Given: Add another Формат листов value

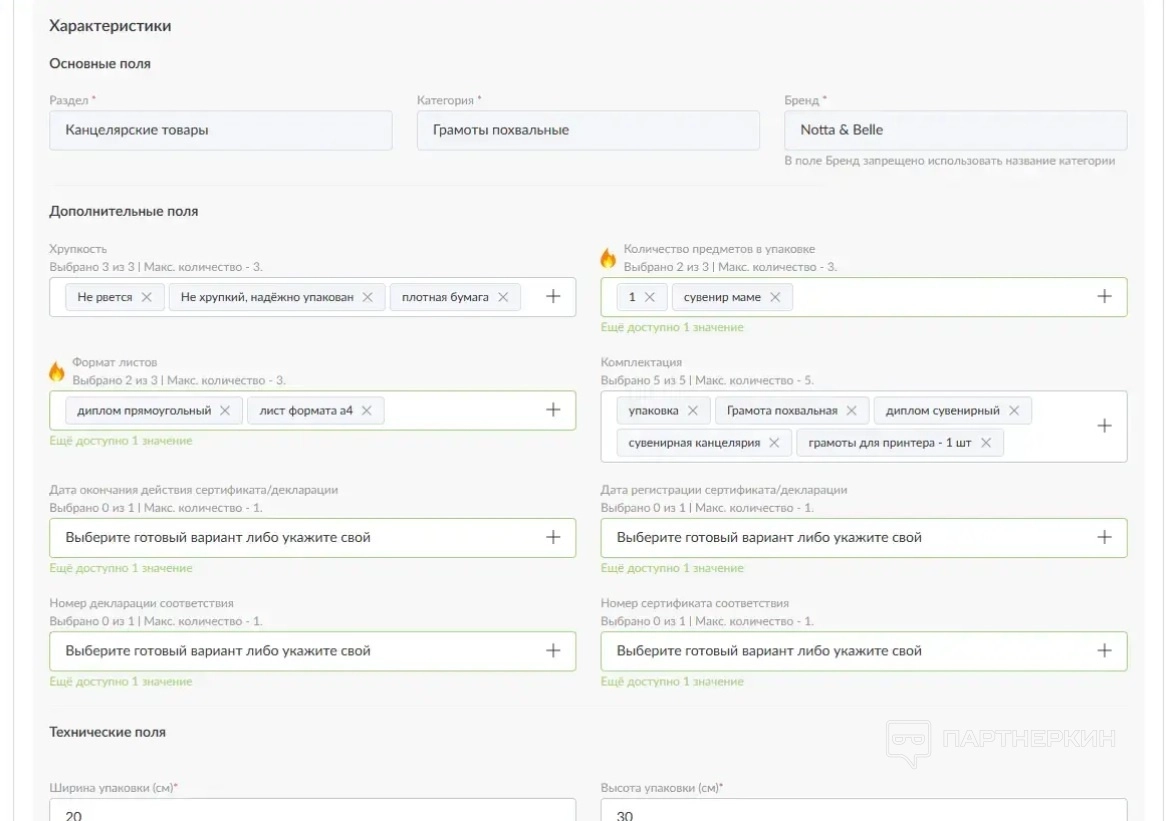Looking at the screenshot, I should coord(553,410).
